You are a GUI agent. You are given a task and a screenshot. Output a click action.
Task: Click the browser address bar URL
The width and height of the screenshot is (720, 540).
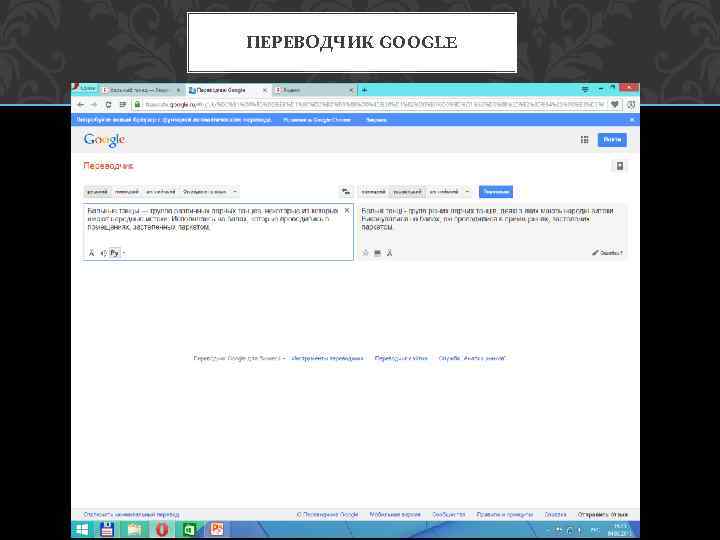pyautogui.click(x=374, y=105)
